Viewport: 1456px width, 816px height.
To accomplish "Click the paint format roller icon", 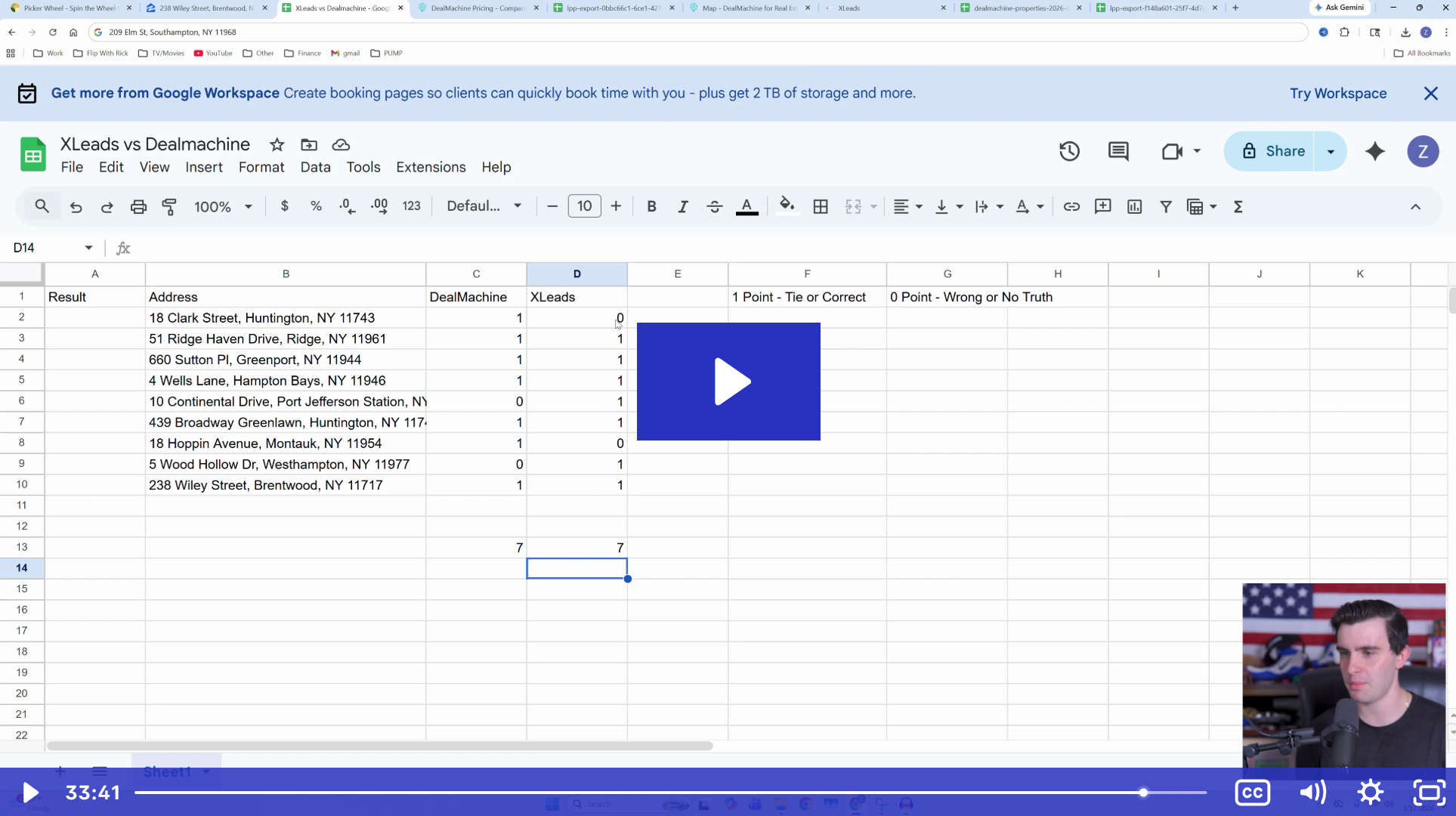I will coord(169,206).
